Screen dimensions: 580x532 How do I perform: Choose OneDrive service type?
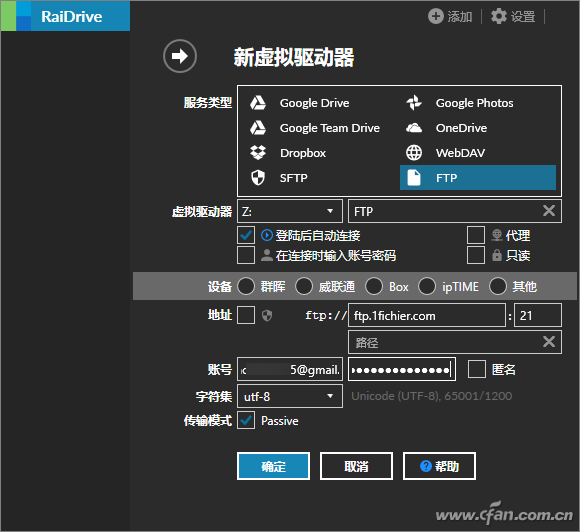(478, 128)
